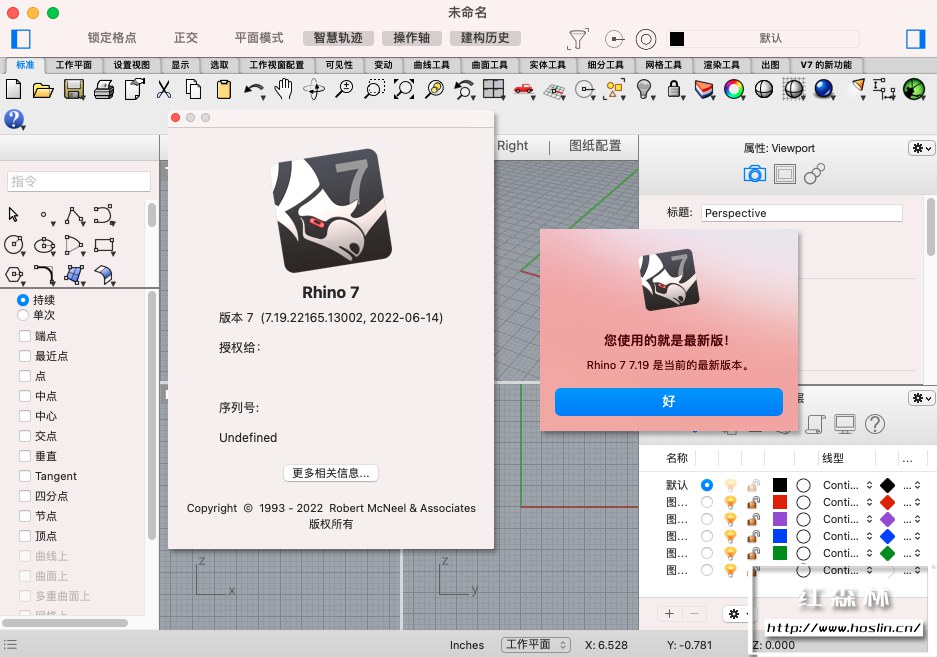Click the red car icon
Image resolution: width=937 pixels, height=657 pixels.
click(x=524, y=90)
